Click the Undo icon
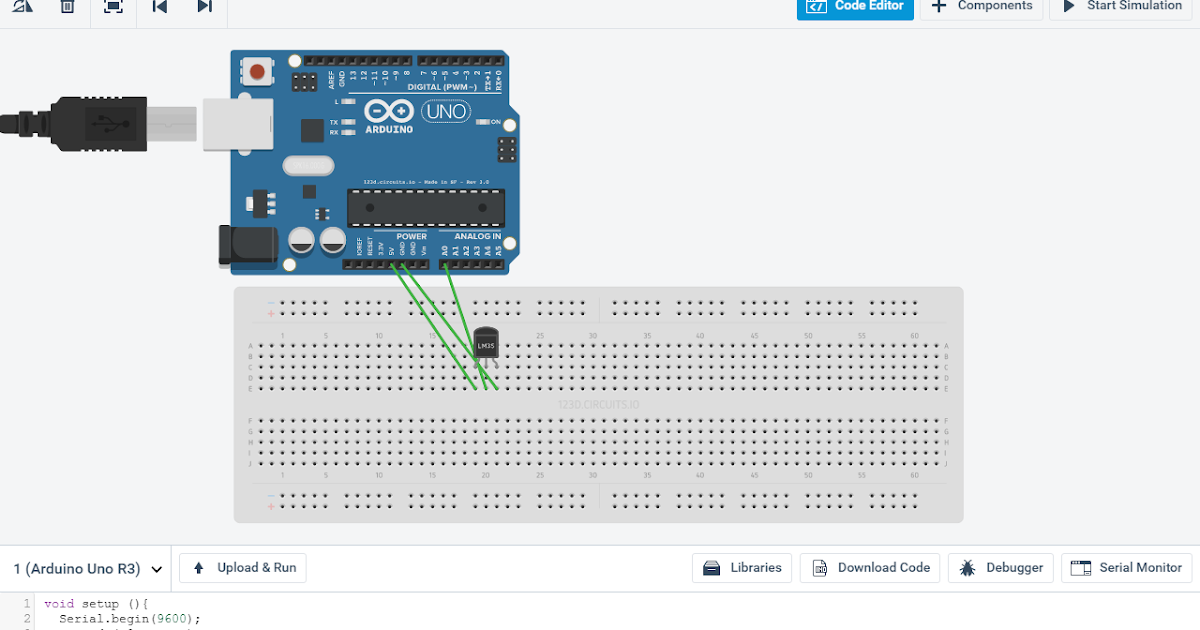Screen dimensions: 1200x630 [159, 7]
